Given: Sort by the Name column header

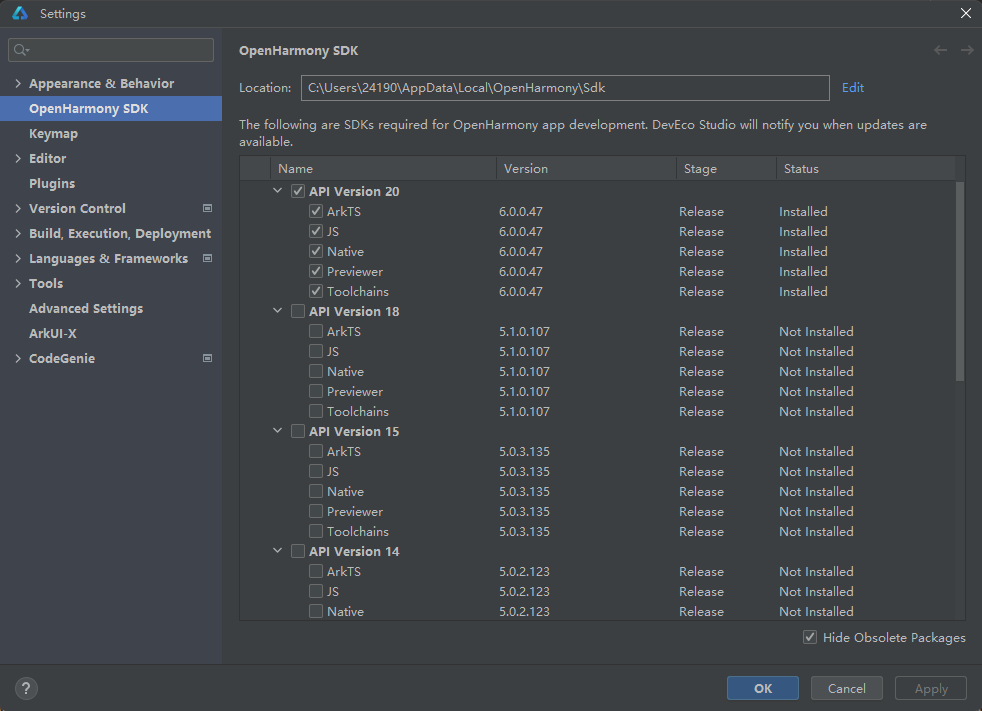Looking at the screenshot, I should [383, 169].
